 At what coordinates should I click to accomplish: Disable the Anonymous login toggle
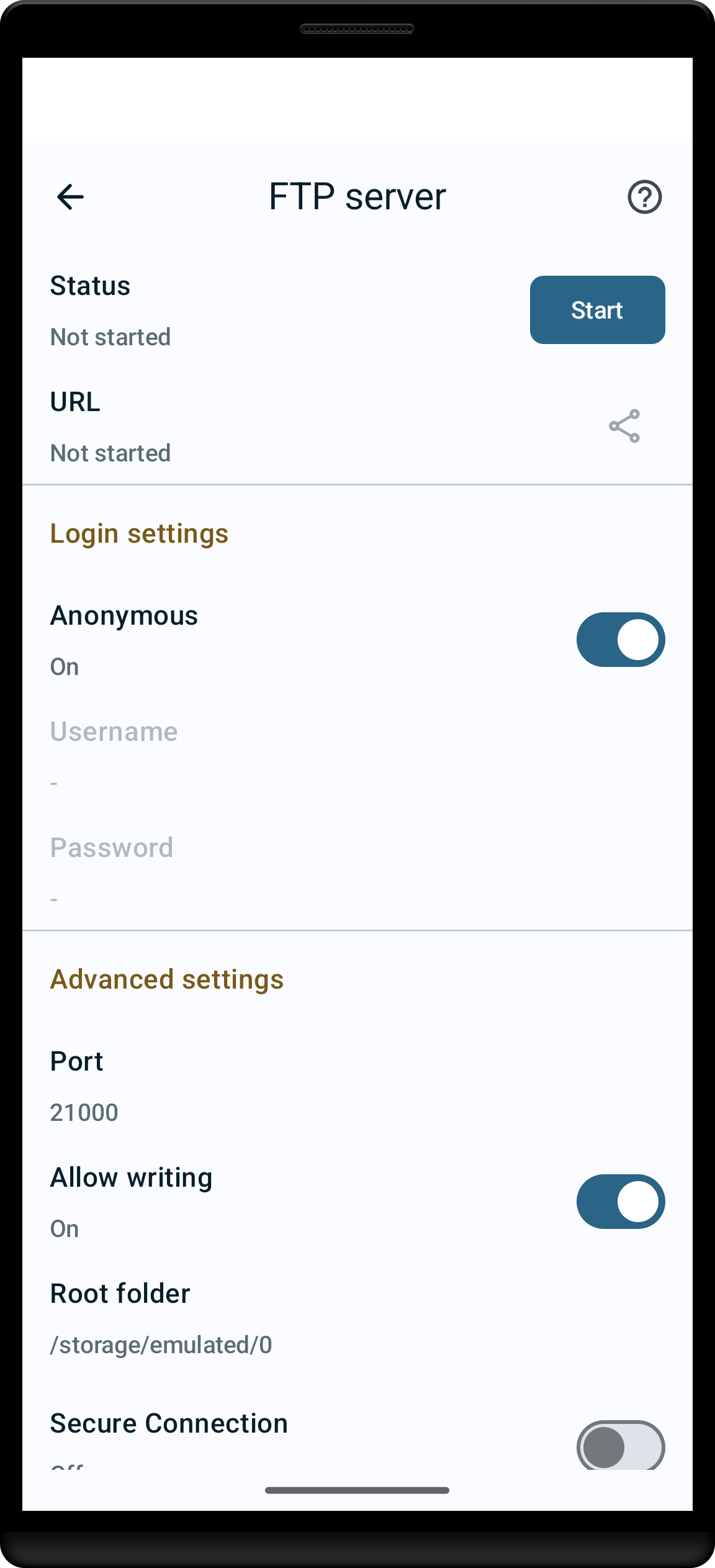click(621, 640)
